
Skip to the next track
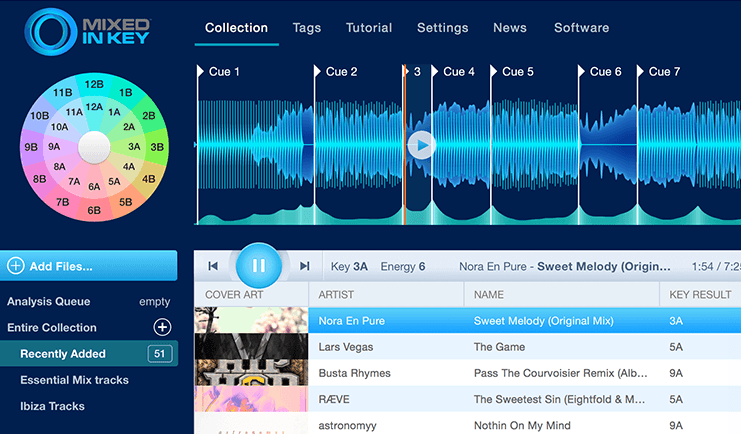point(304,266)
